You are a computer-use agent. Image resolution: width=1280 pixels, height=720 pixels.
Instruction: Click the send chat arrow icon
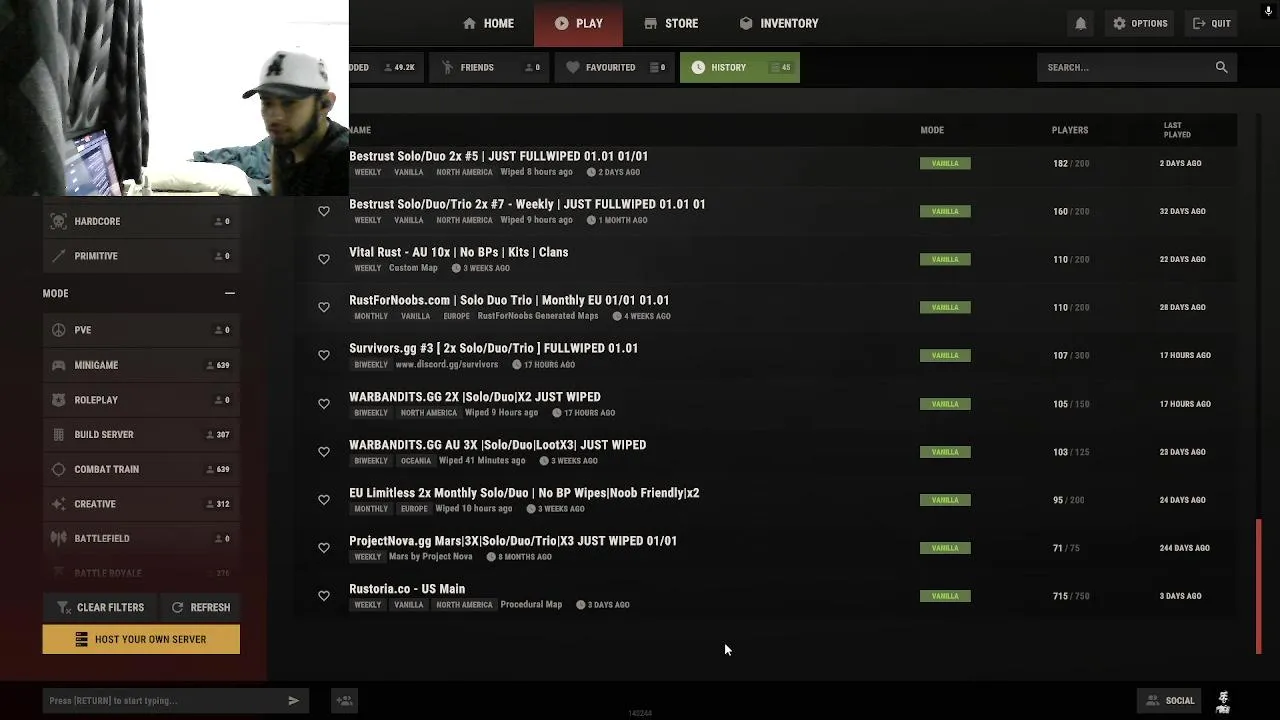click(293, 700)
